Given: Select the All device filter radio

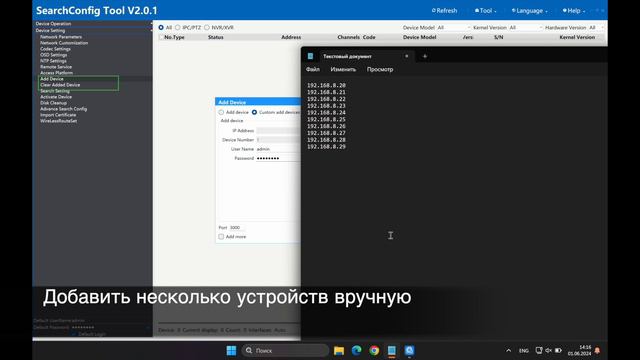Looking at the screenshot, I should (x=161, y=27).
